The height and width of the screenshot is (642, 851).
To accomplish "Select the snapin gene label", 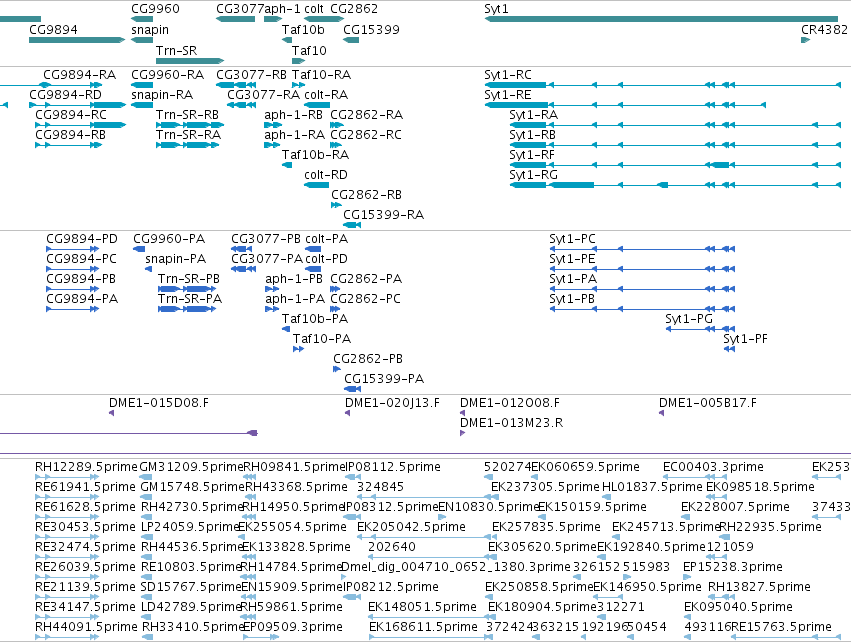I will pos(150,30).
